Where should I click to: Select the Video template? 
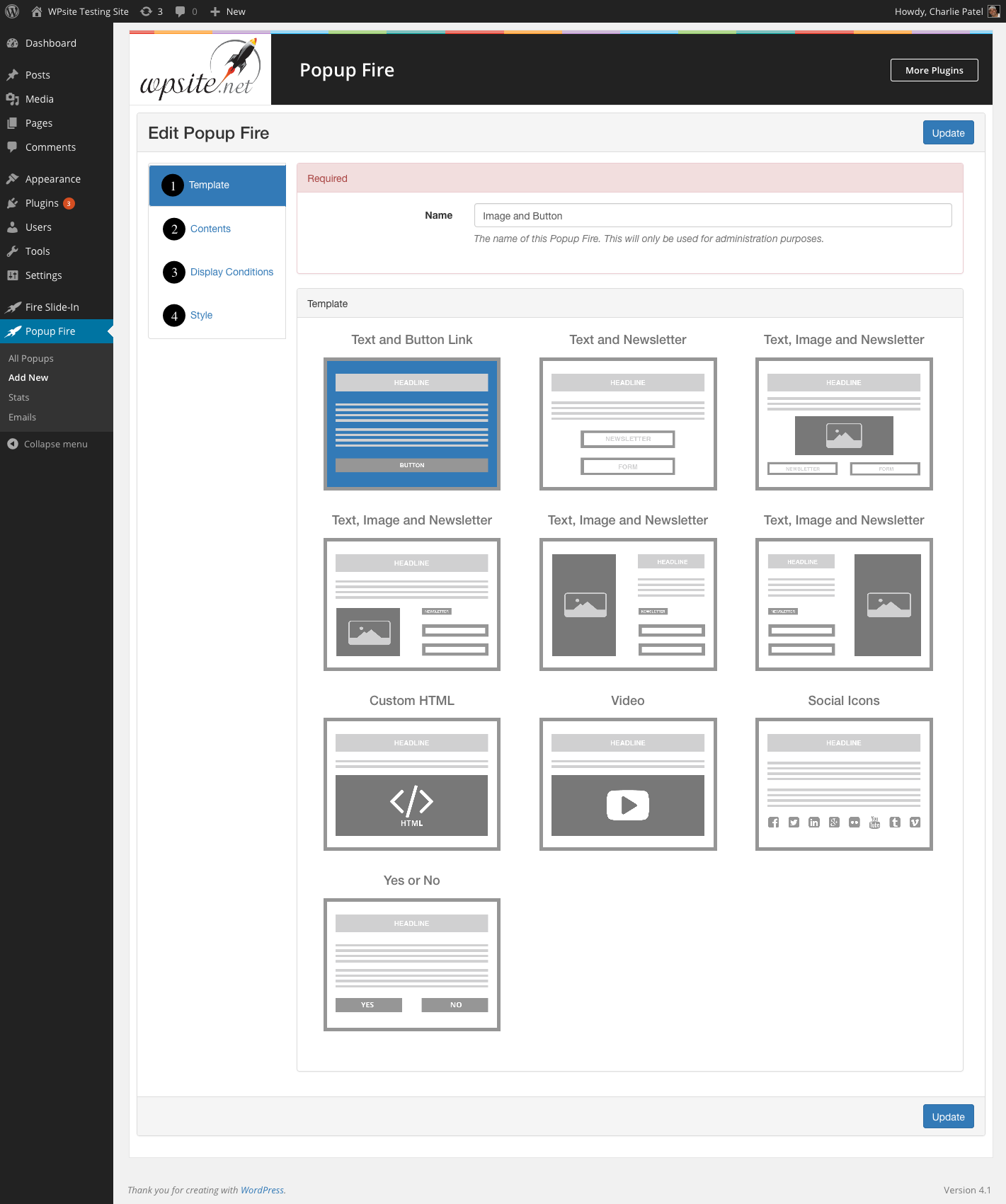pos(628,784)
